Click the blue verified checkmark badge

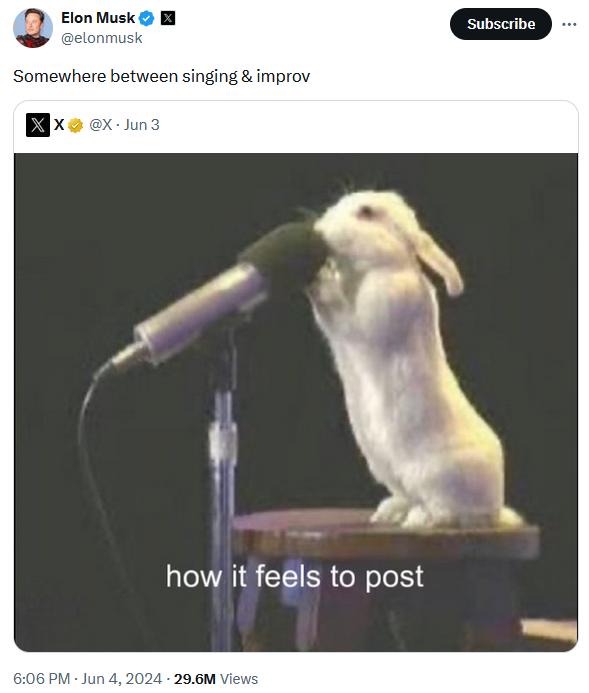click(x=146, y=18)
